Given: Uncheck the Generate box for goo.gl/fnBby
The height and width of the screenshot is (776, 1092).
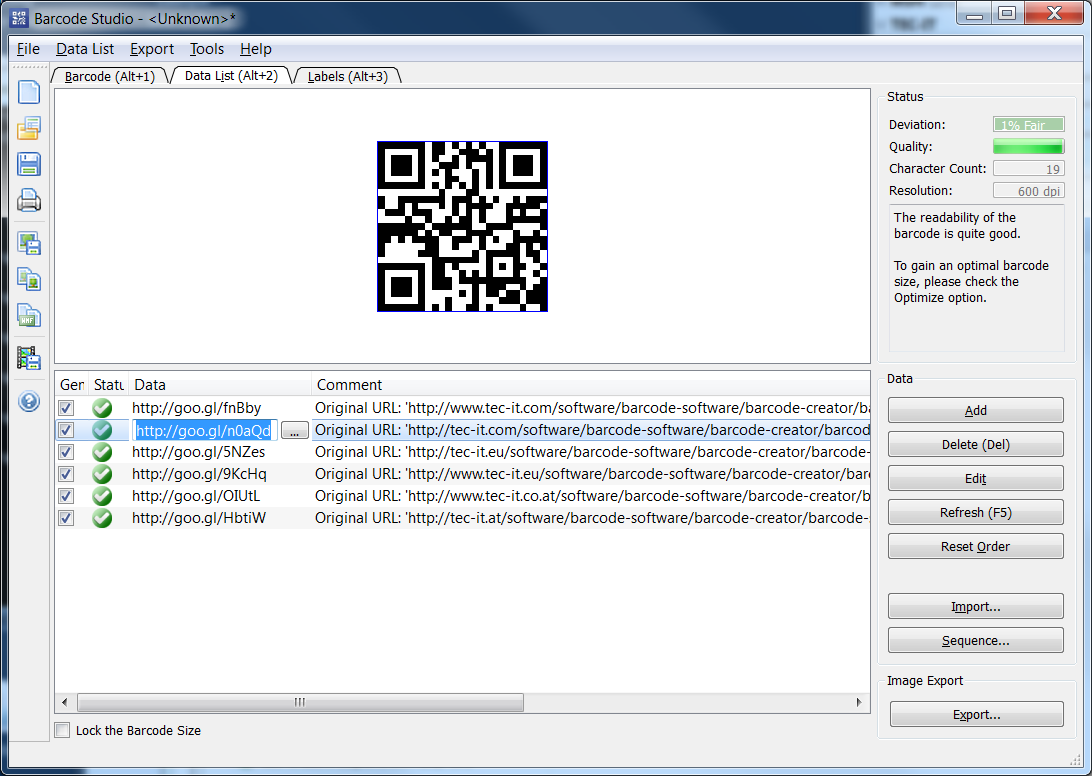Looking at the screenshot, I should (x=66, y=408).
